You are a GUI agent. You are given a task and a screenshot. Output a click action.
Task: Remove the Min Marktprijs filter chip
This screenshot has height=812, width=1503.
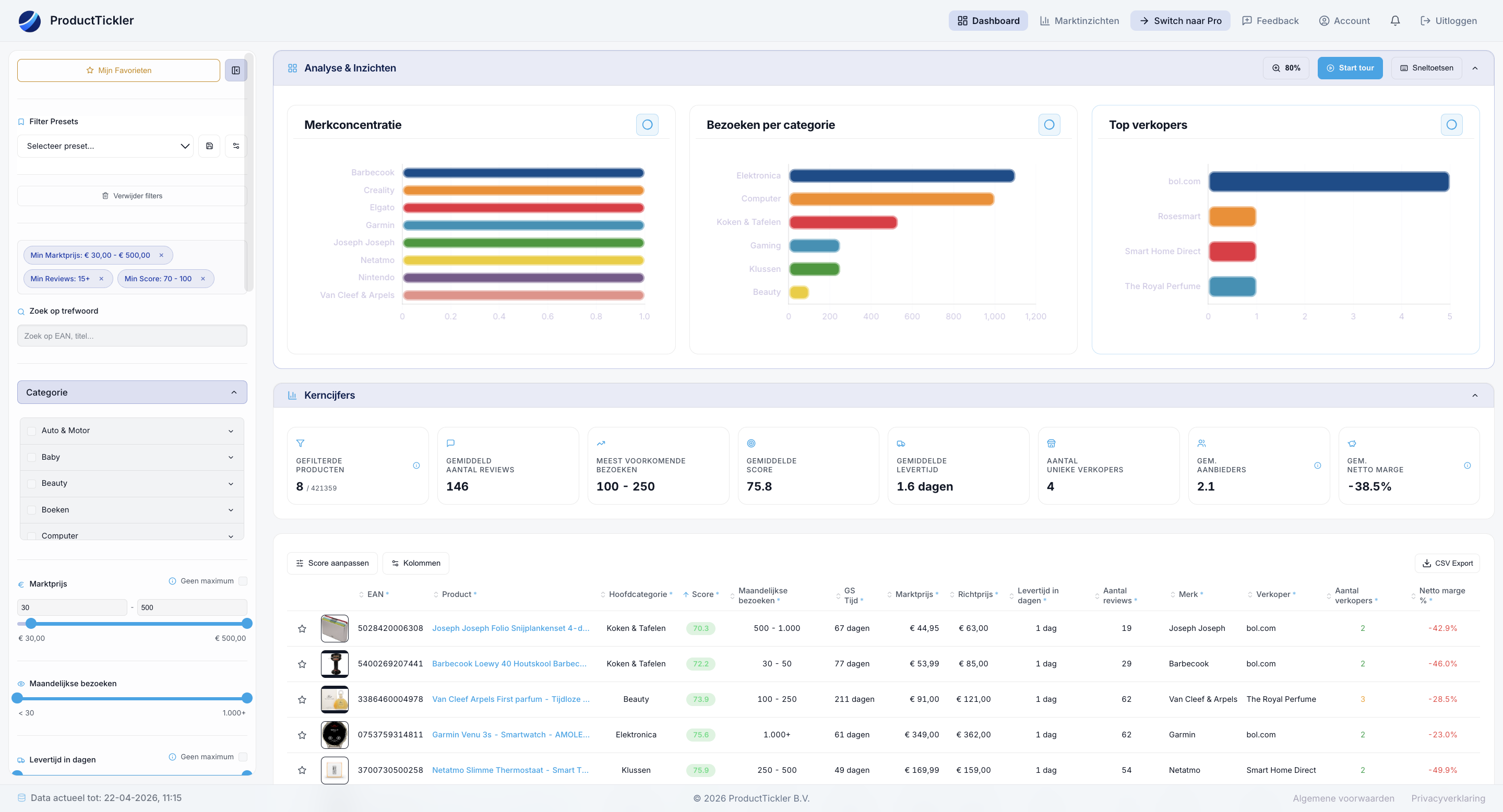click(x=162, y=256)
